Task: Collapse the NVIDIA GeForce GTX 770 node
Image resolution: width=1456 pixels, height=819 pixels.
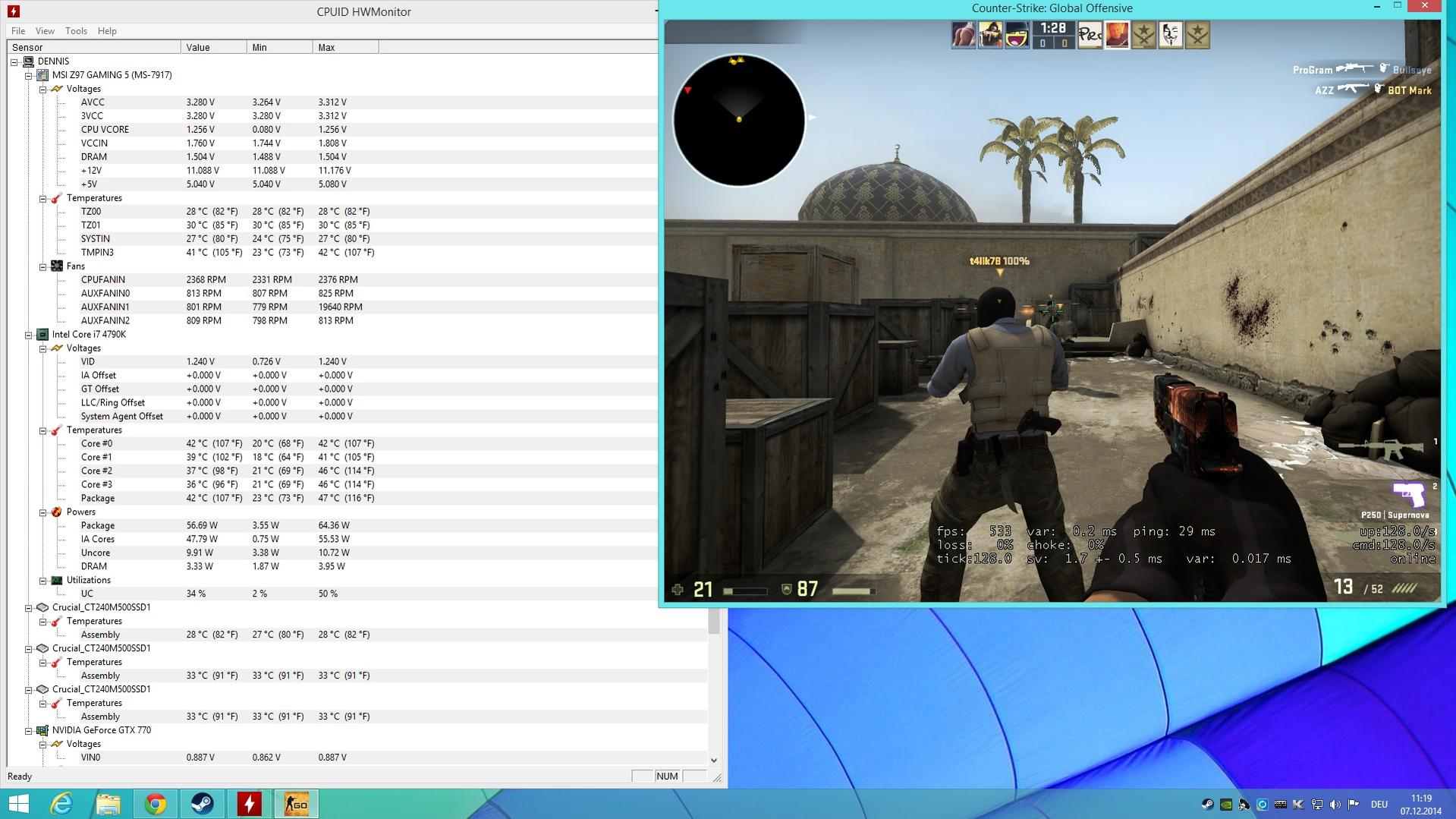Action: tap(29, 731)
